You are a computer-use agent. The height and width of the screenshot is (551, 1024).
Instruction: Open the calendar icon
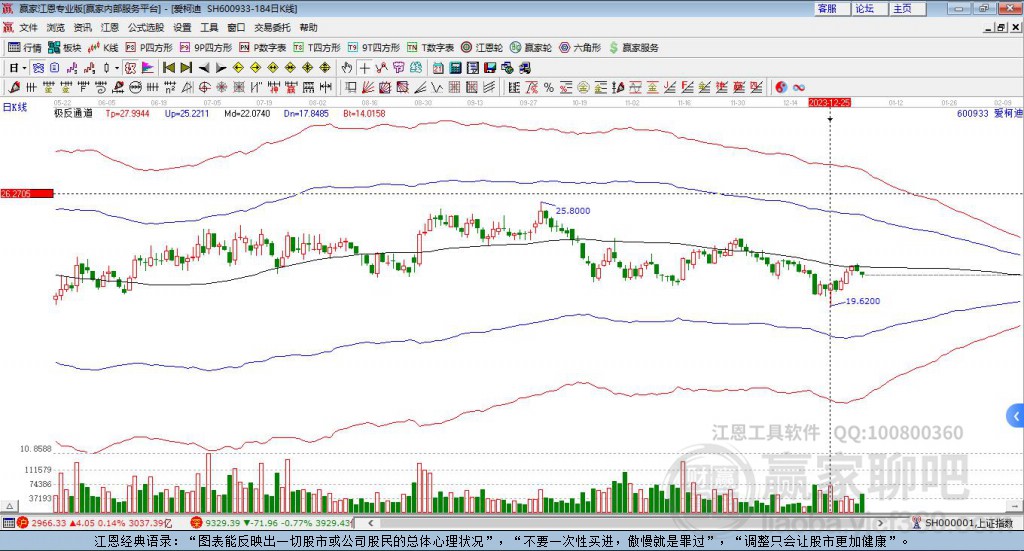coord(438,68)
